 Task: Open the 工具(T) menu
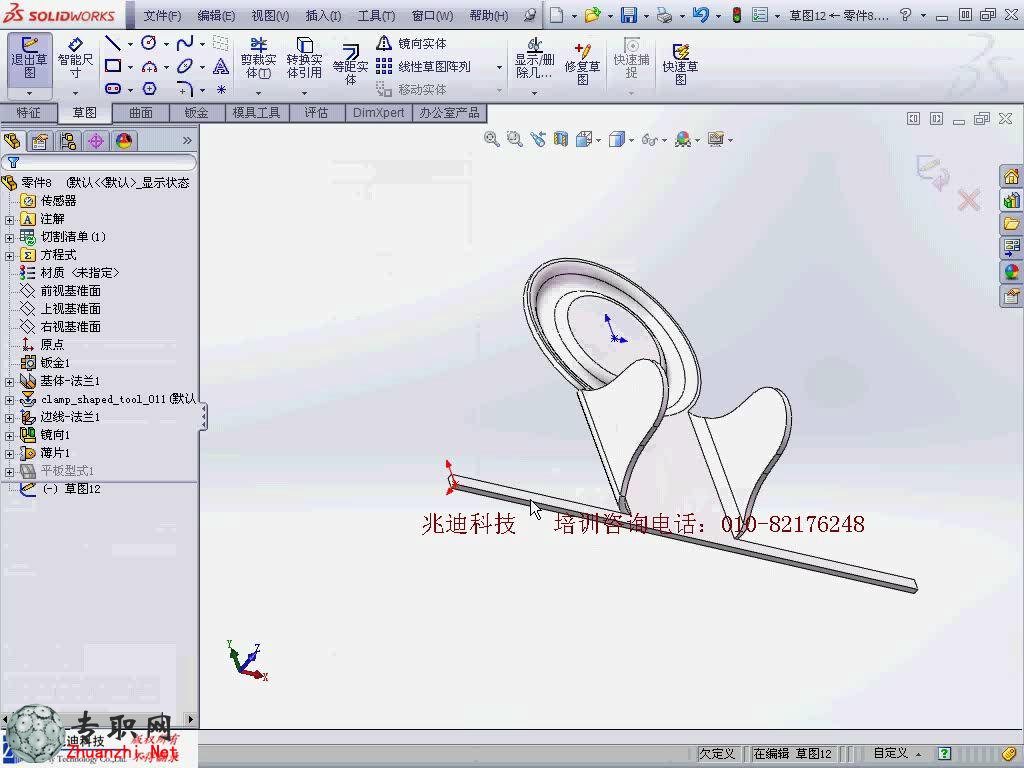(376, 16)
